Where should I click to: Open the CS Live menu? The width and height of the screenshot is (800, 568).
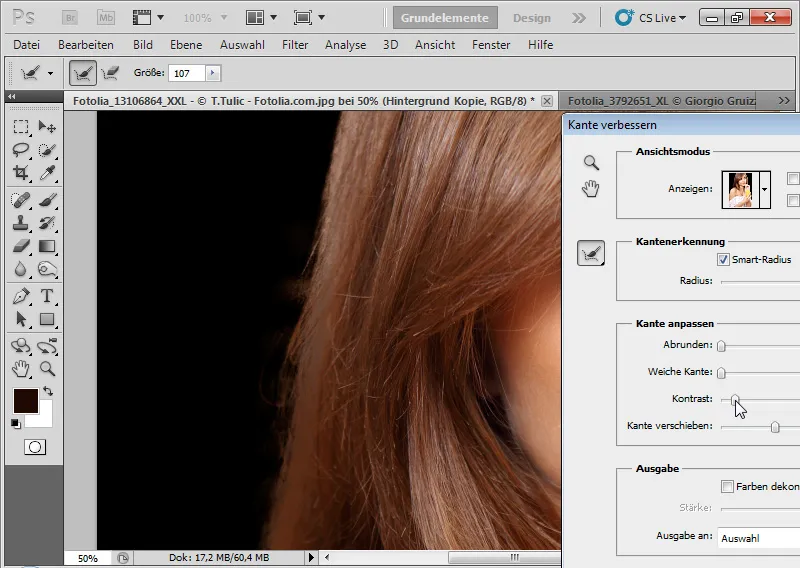650,18
